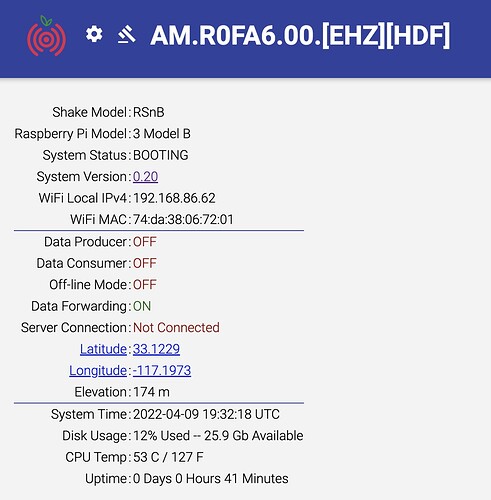Click the Raspberry Shake logo icon
Image resolution: width=491 pixels, height=500 pixels.
click(46, 36)
